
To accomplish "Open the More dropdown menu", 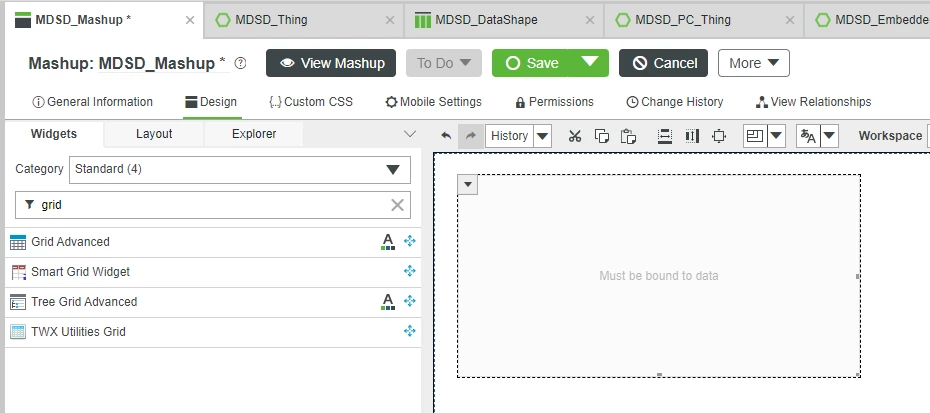I will point(754,63).
